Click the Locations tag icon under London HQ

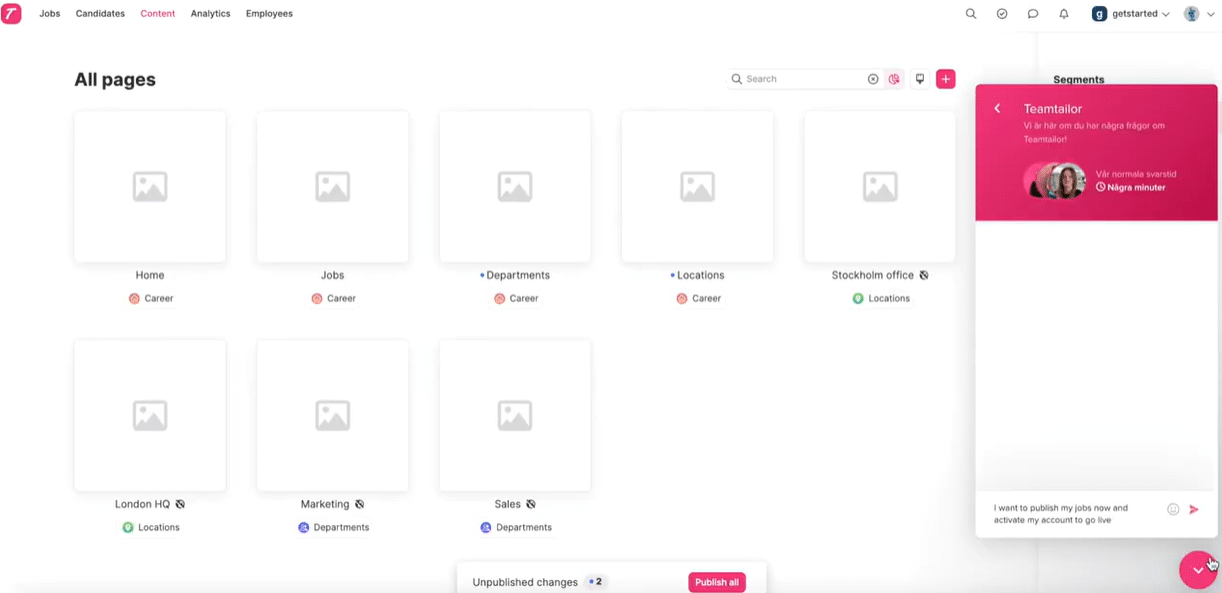coord(128,527)
